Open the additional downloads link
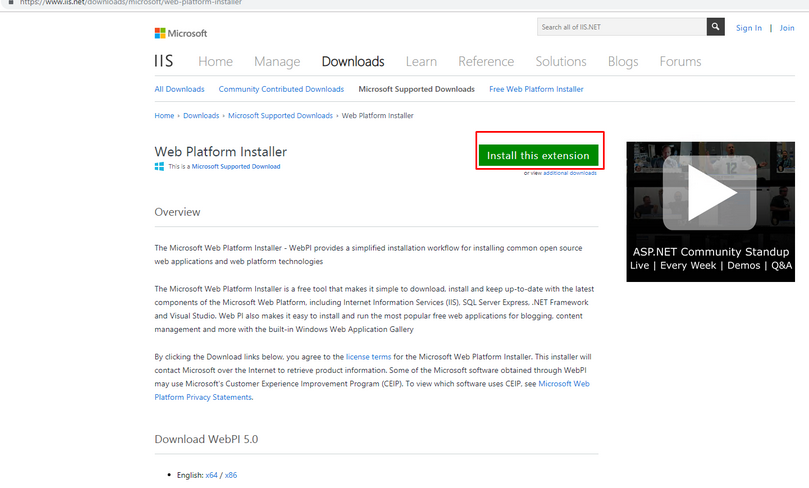Image resolution: width=809 pixels, height=488 pixels. [570, 173]
